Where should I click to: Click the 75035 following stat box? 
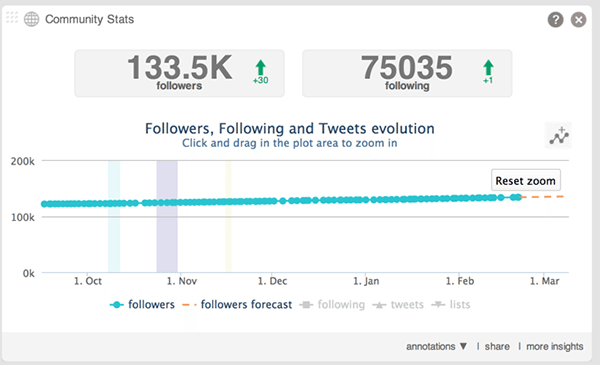407,73
